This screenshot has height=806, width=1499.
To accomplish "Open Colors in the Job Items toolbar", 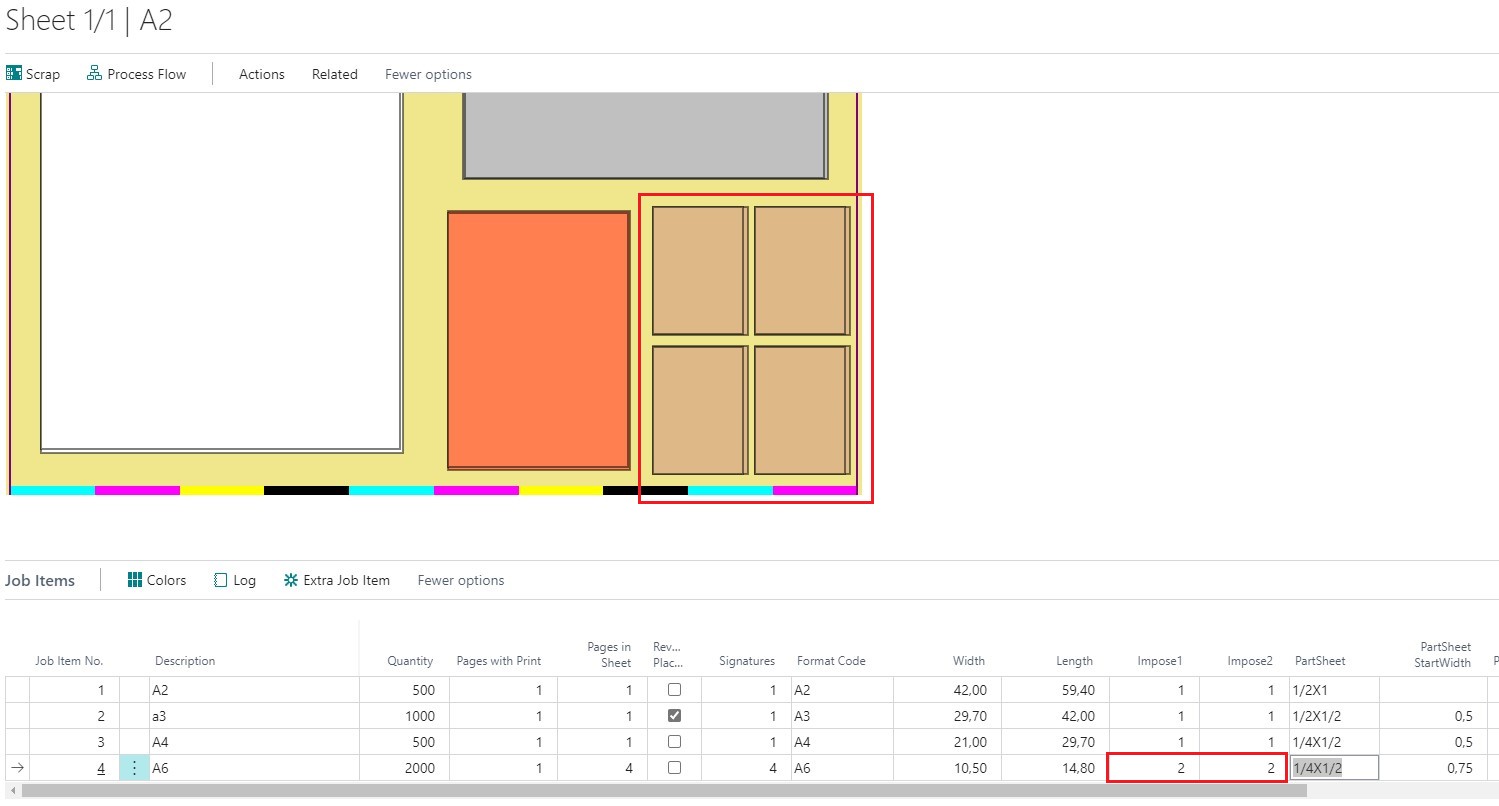I will [x=156, y=580].
